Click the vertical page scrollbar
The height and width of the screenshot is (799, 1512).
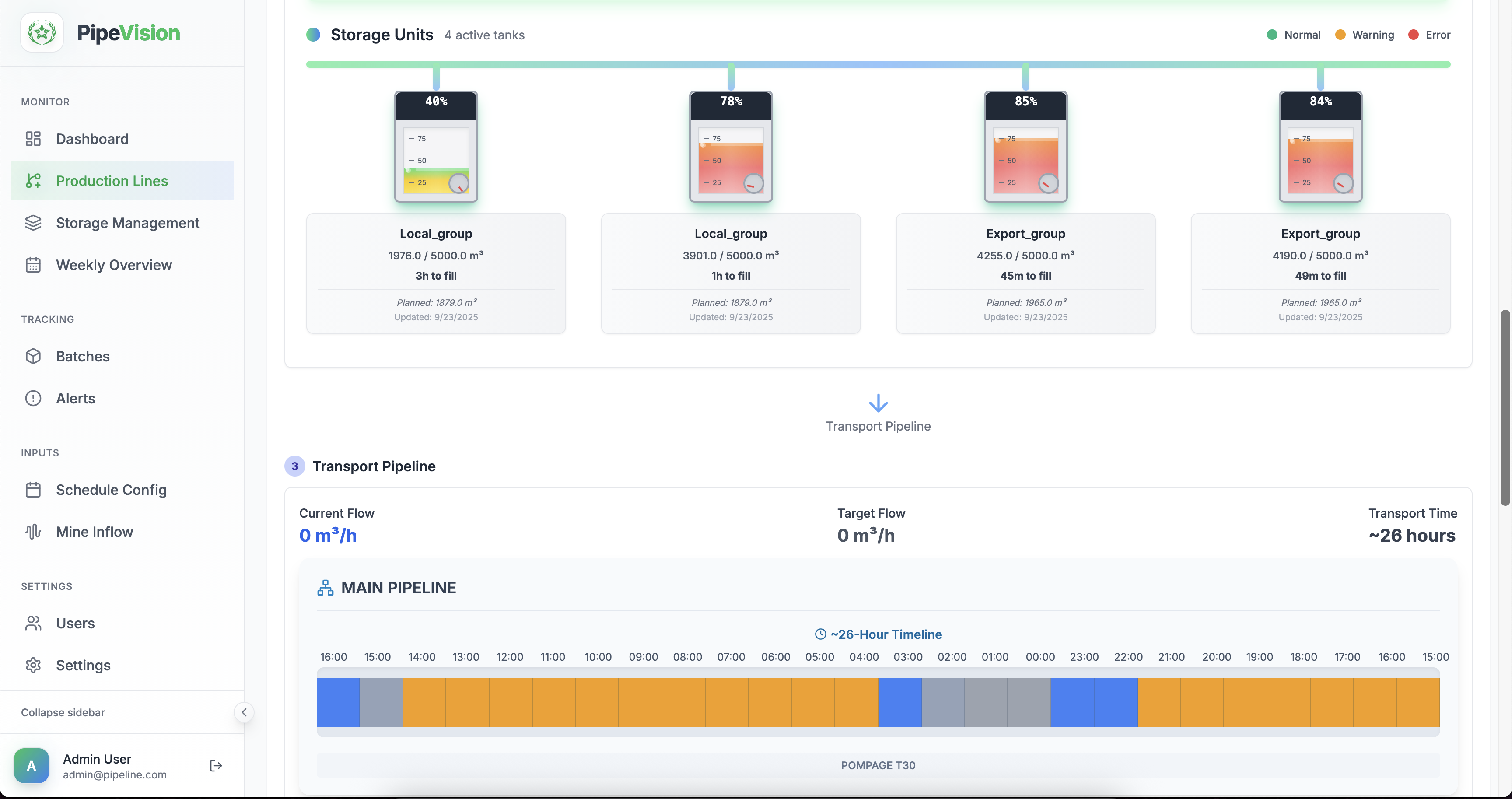pyautogui.click(x=1506, y=407)
